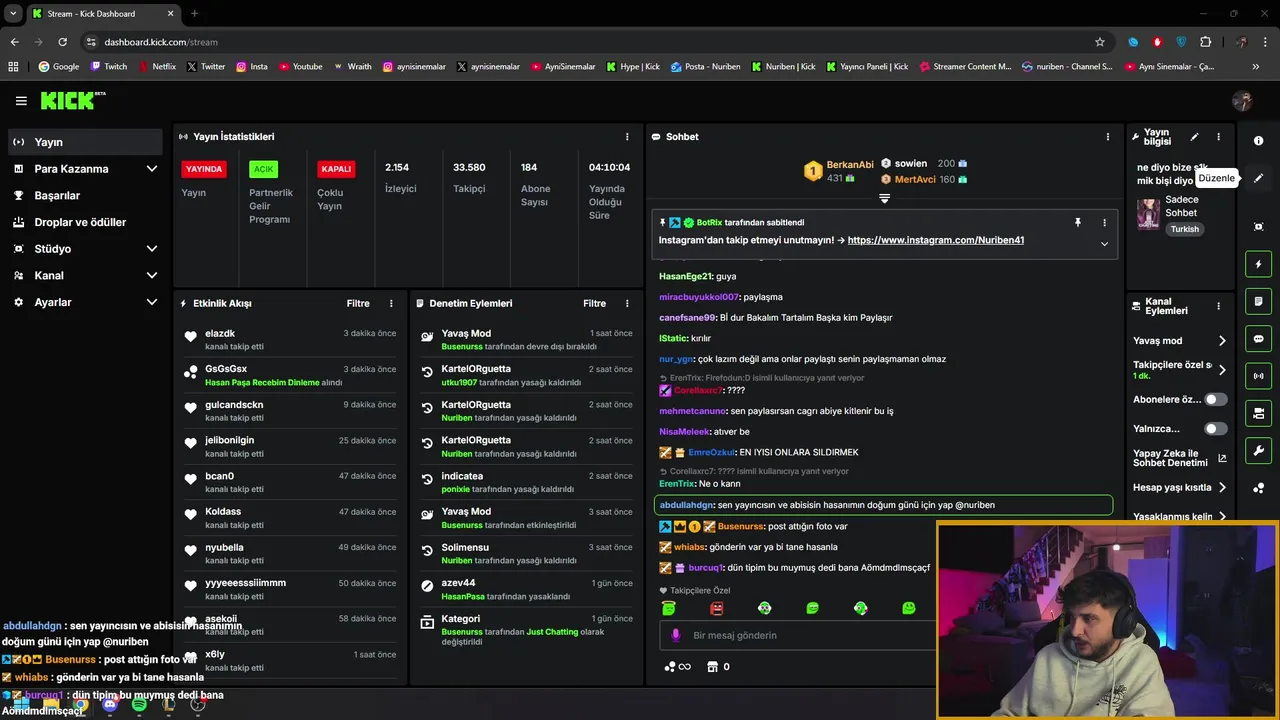This screenshot has width=1280, height=720.
Task: Open Yayın İstatistikleri three-dot menu
Action: pyautogui.click(x=627, y=137)
